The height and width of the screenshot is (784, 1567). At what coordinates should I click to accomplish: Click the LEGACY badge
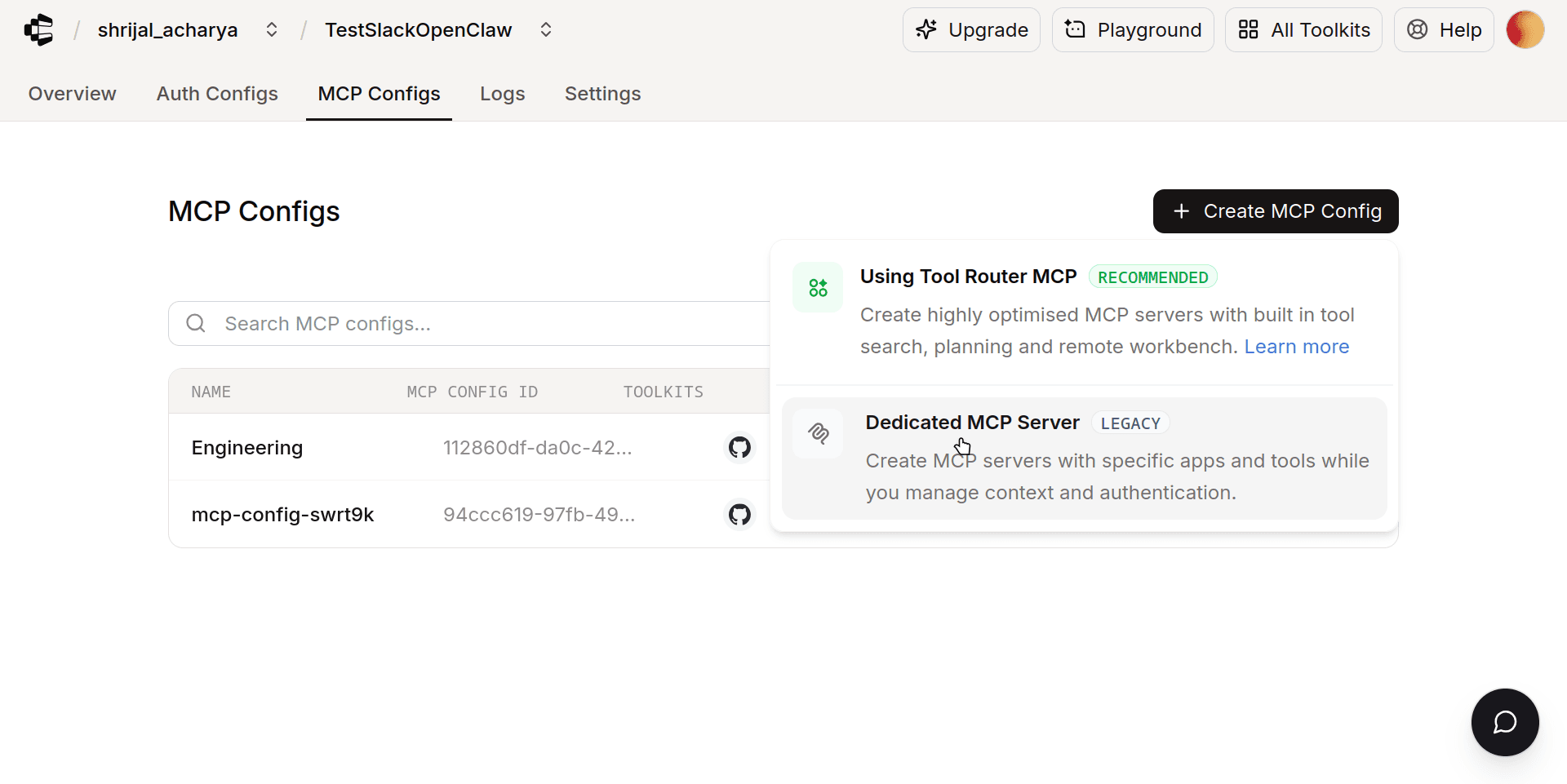1130,423
